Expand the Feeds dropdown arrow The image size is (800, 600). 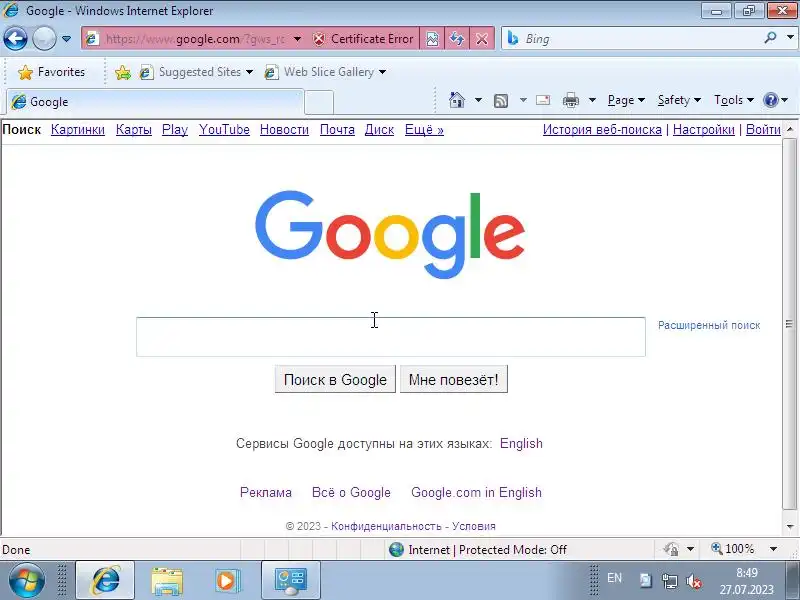pyautogui.click(x=523, y=100)
